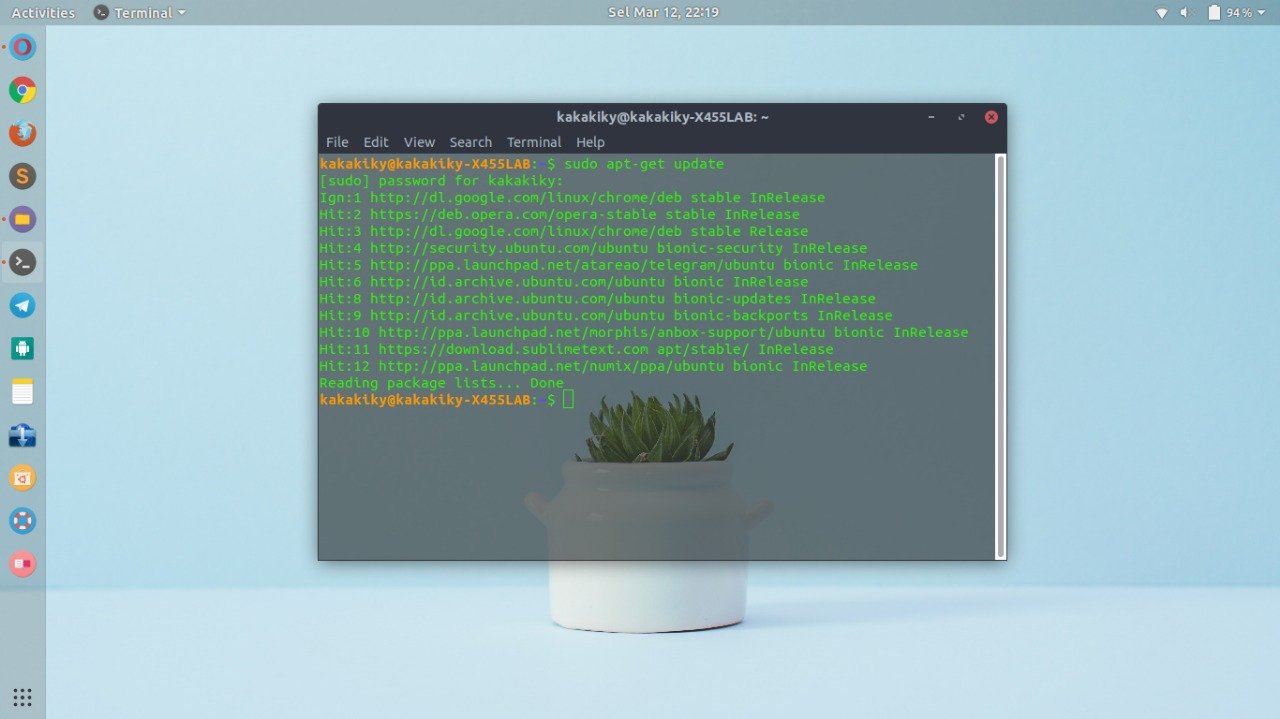Open the Terminal app menu in top bar

click(139, 13)
